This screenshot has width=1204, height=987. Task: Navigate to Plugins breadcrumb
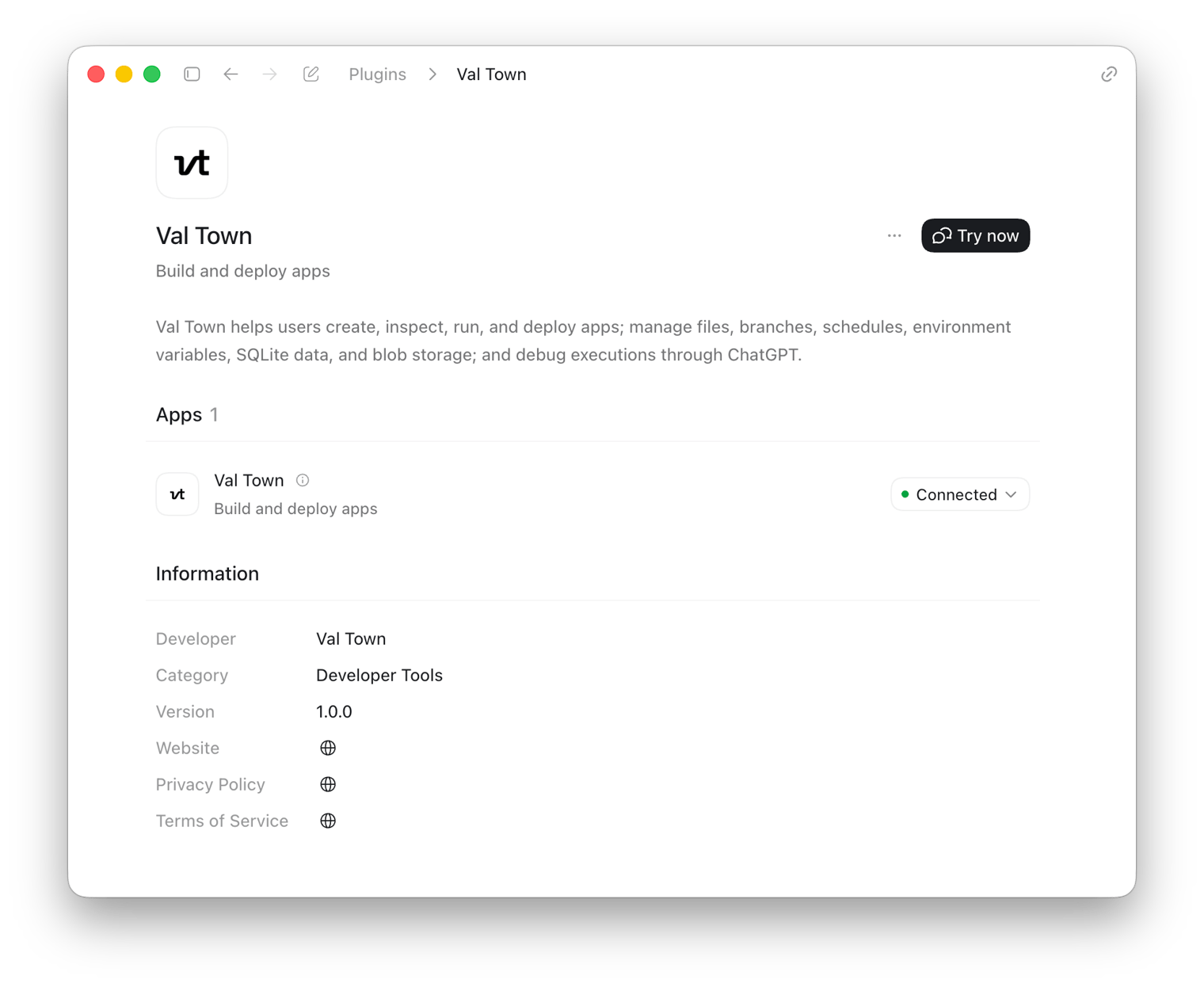pyautogui.click(x=377, y=74)
